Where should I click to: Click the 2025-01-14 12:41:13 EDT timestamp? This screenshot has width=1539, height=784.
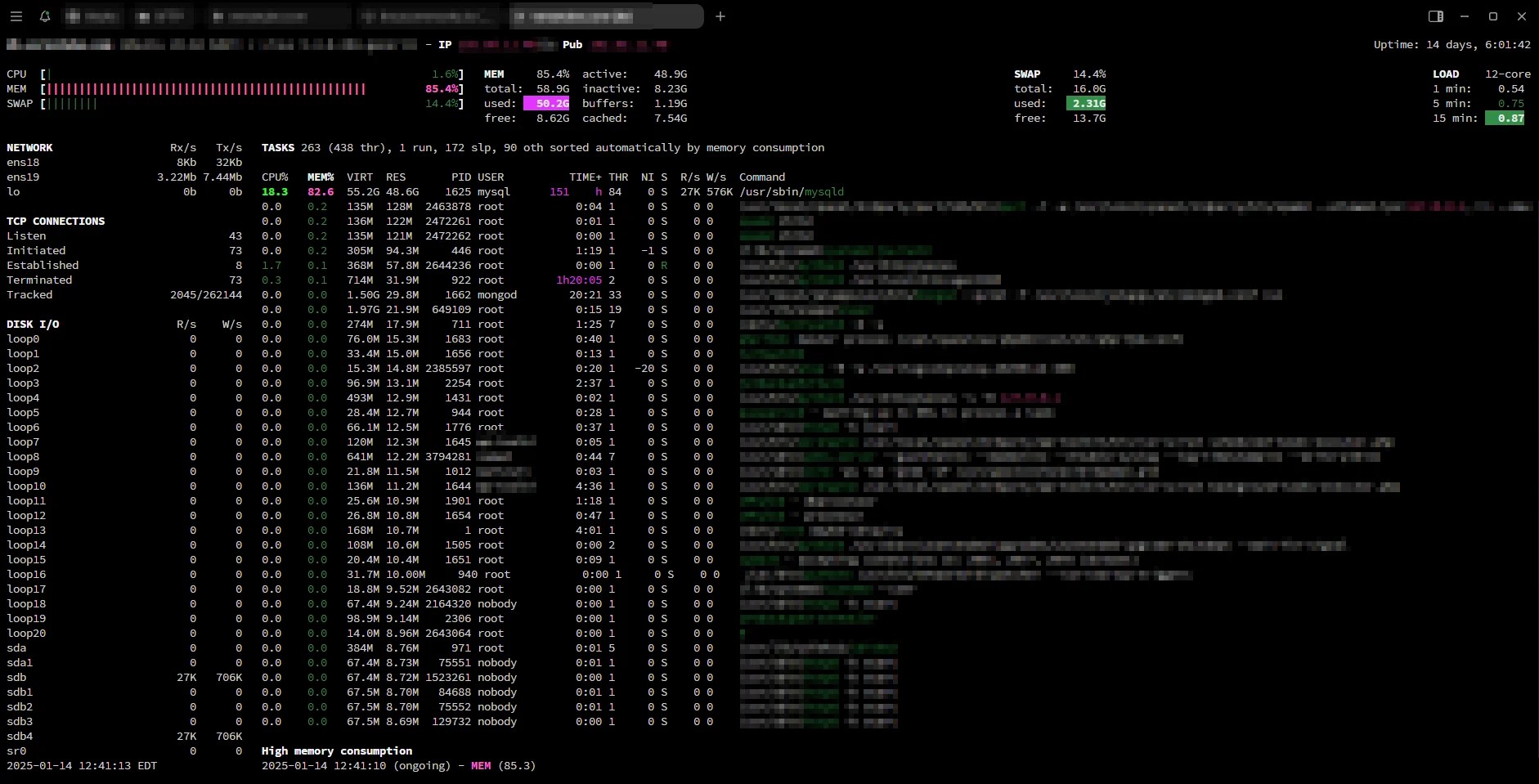(x=82, y=766)
